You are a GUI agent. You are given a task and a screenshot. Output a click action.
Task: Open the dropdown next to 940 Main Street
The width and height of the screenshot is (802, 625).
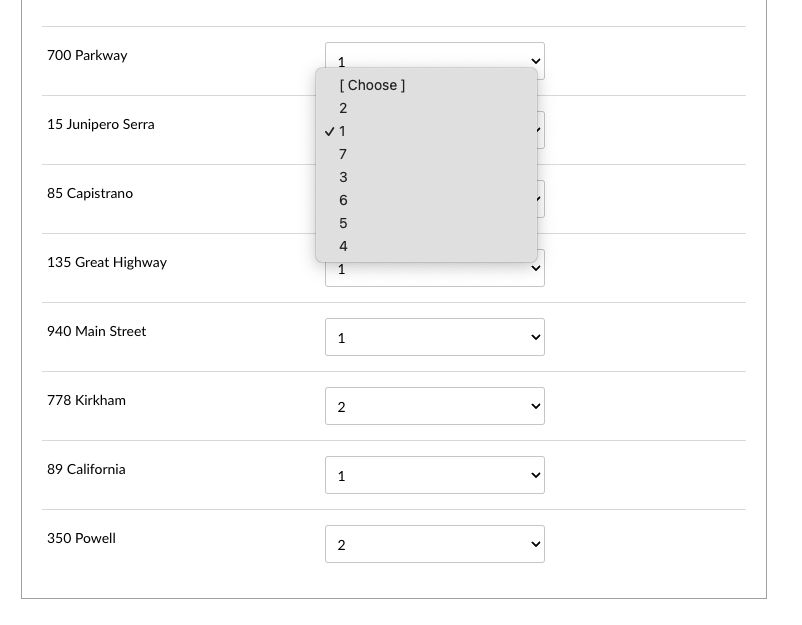pos(434,337)
